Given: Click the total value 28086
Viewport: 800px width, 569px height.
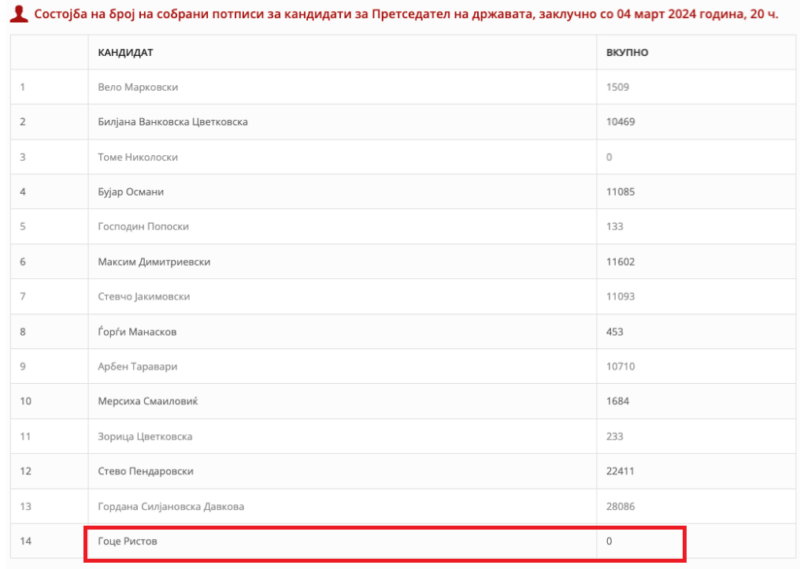Looking at the screenshot, I should pos(620,507).
